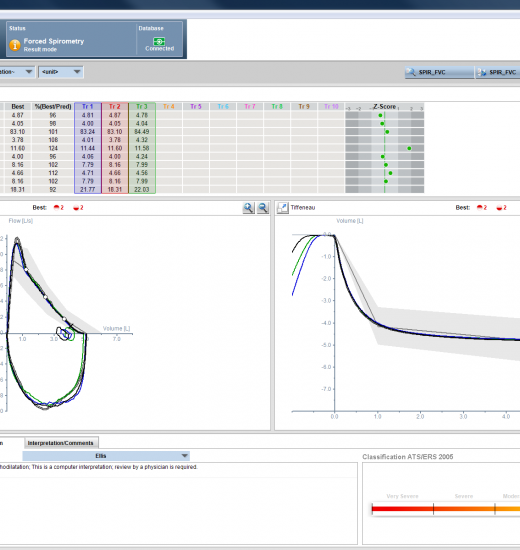520x550 pixels.
Task: Click 124 in the %(Best/Pred) column
Action: point(53,148)
